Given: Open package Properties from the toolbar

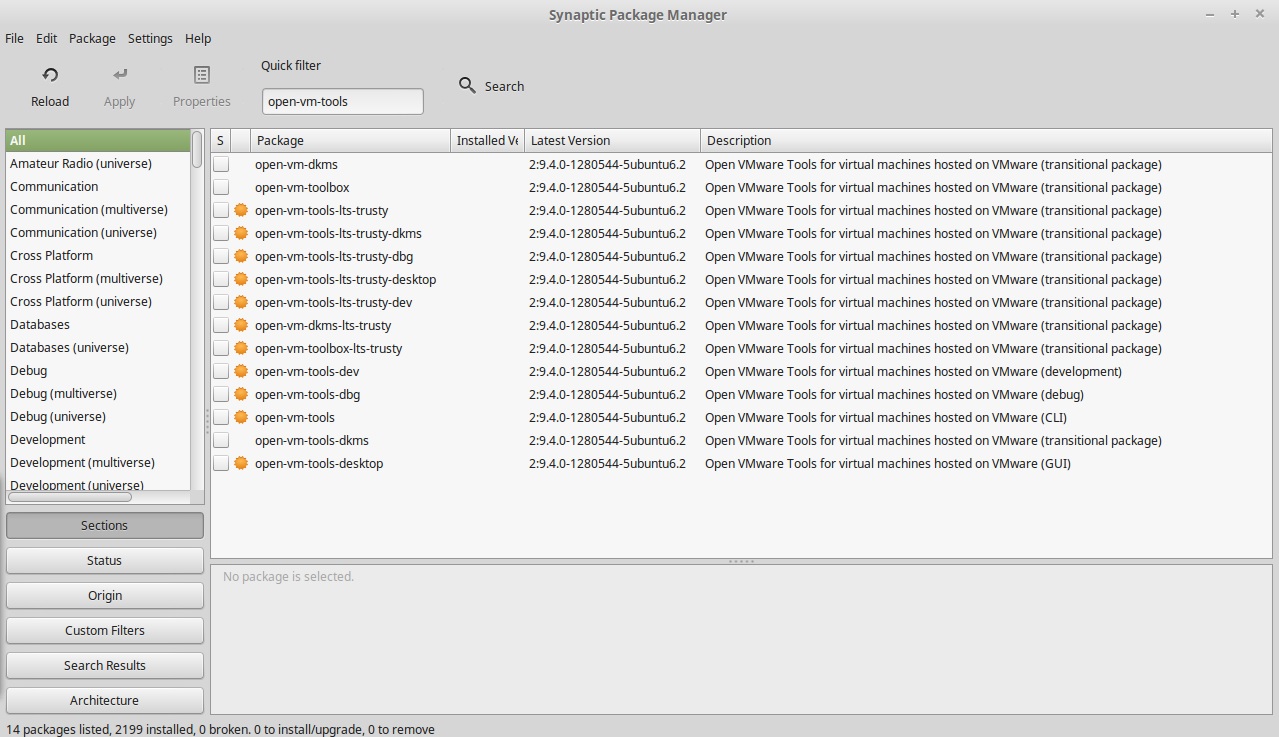Looking at the screenshot, I should (202, 75).
